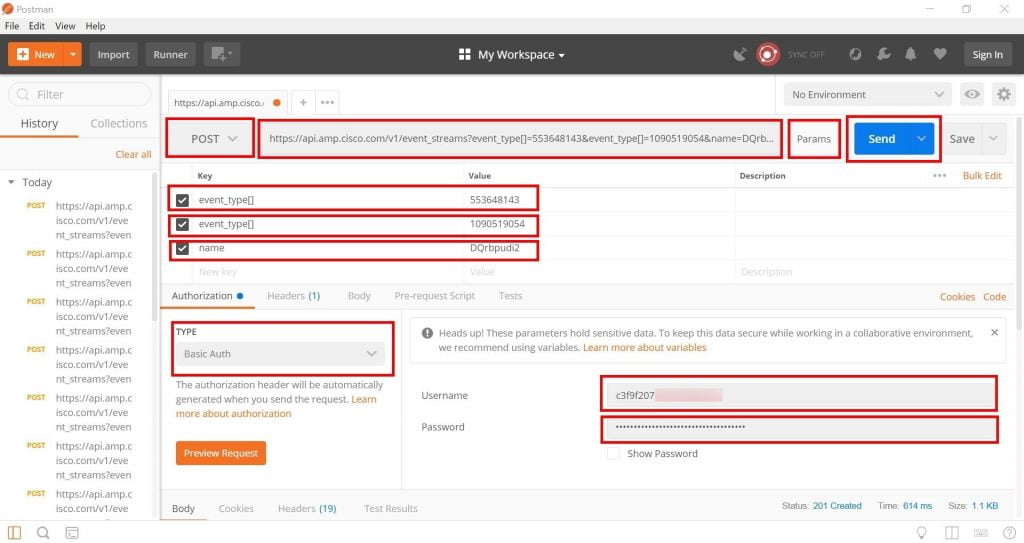Click Learn more about variables link
The height and width of the screenshot is (543, 1024).
click(645, 348)
